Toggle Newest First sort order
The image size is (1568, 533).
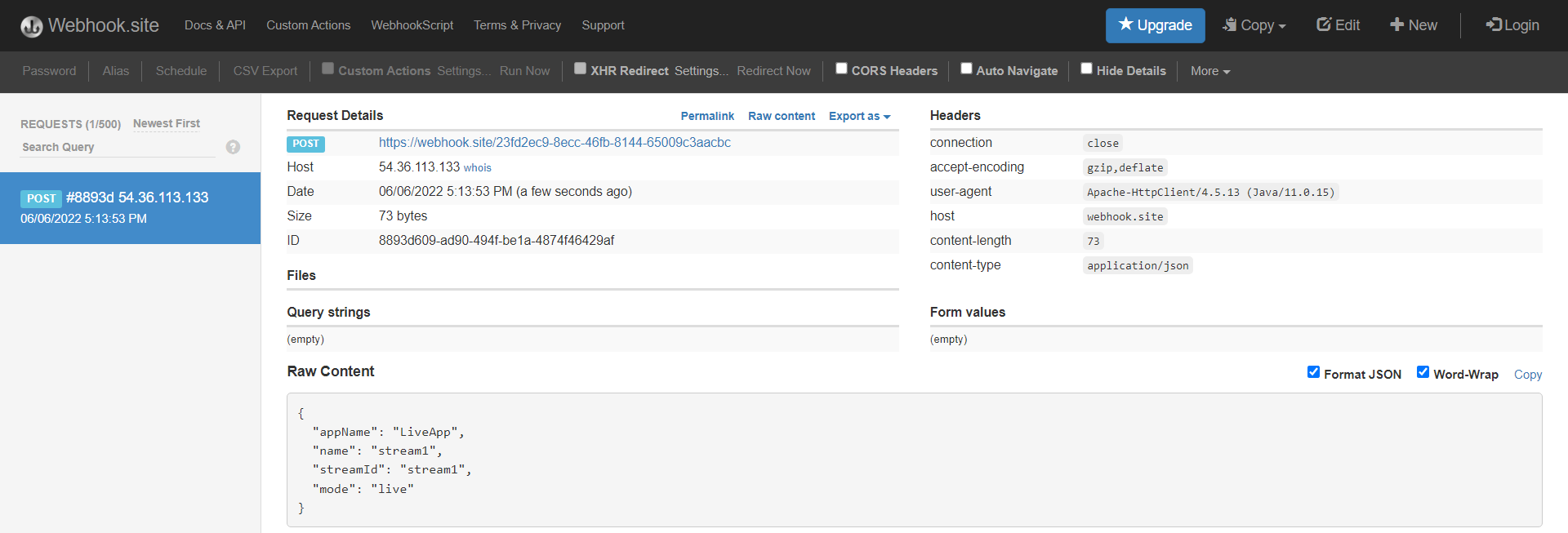167,123
